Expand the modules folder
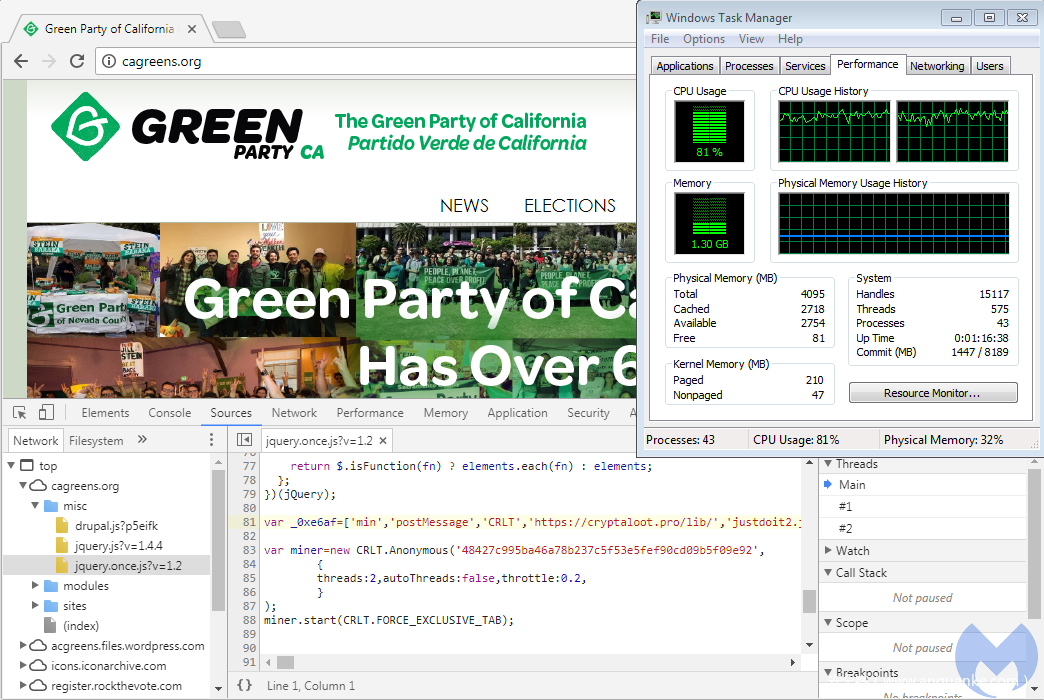1044x700 pixels. pyautogui.click(x=37, y=586)
